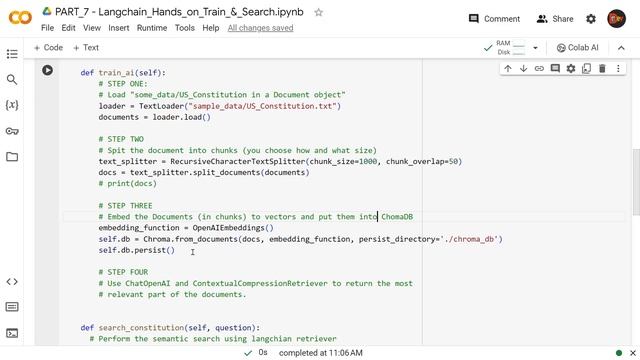Open the Edit menu

(x=68, y=28)
